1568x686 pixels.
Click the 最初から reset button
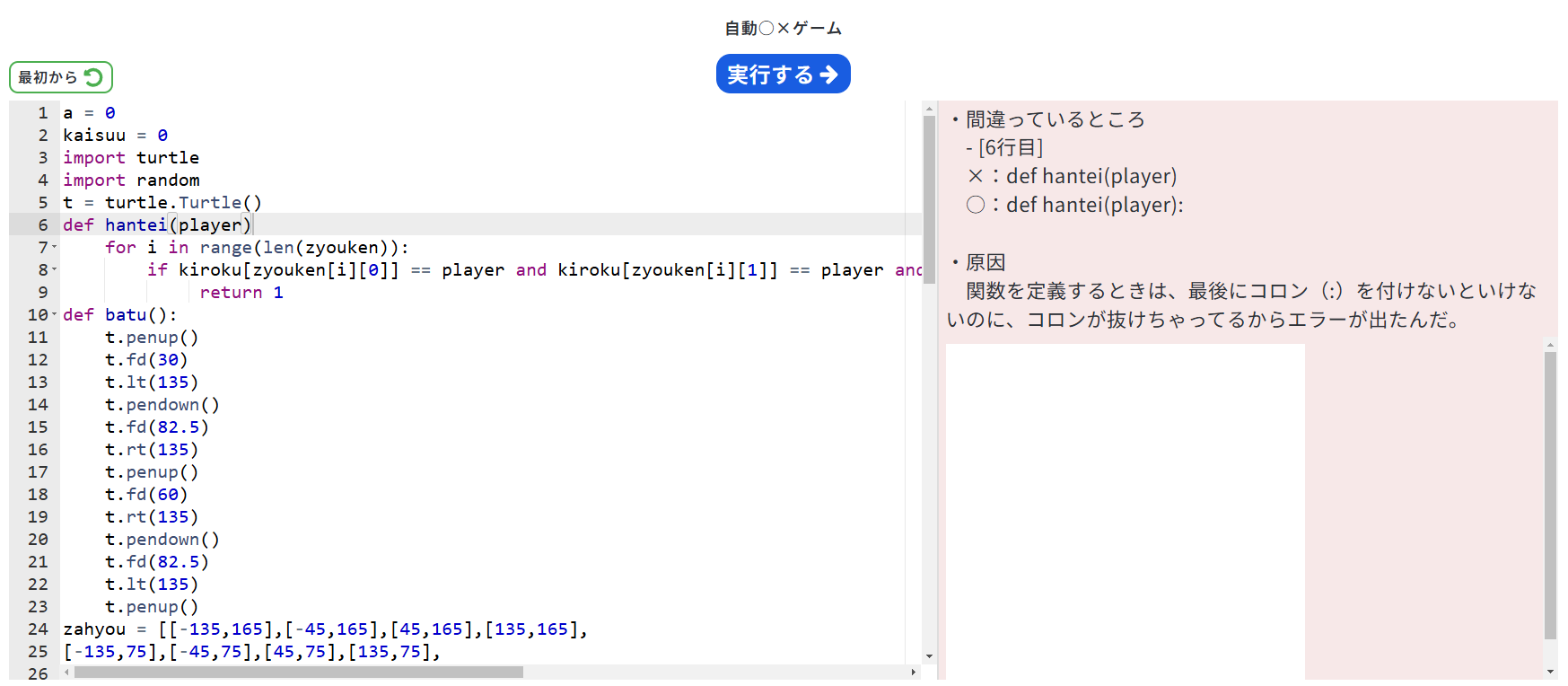tap(61, 77)
